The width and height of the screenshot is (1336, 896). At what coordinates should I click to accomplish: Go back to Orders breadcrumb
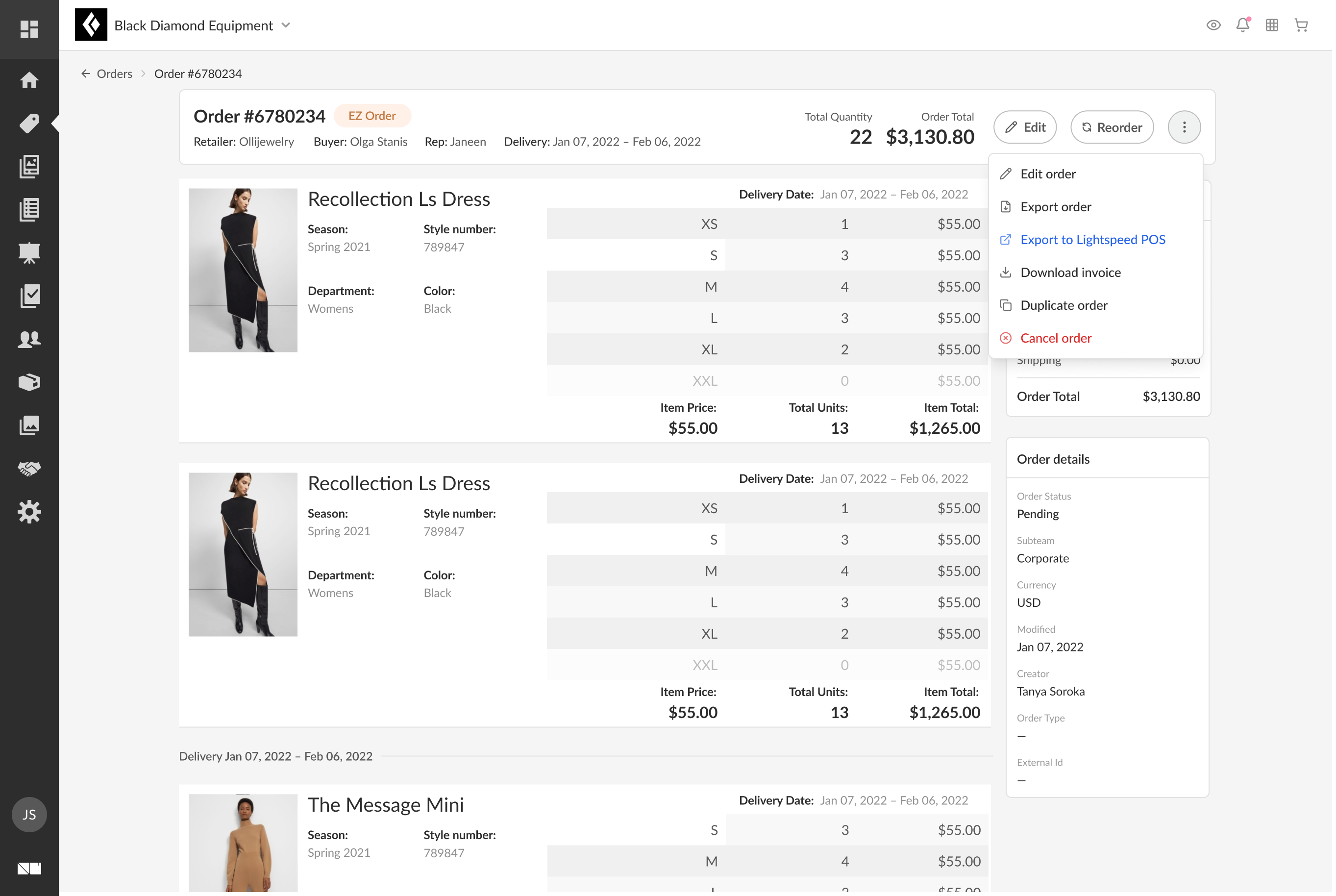115,74
